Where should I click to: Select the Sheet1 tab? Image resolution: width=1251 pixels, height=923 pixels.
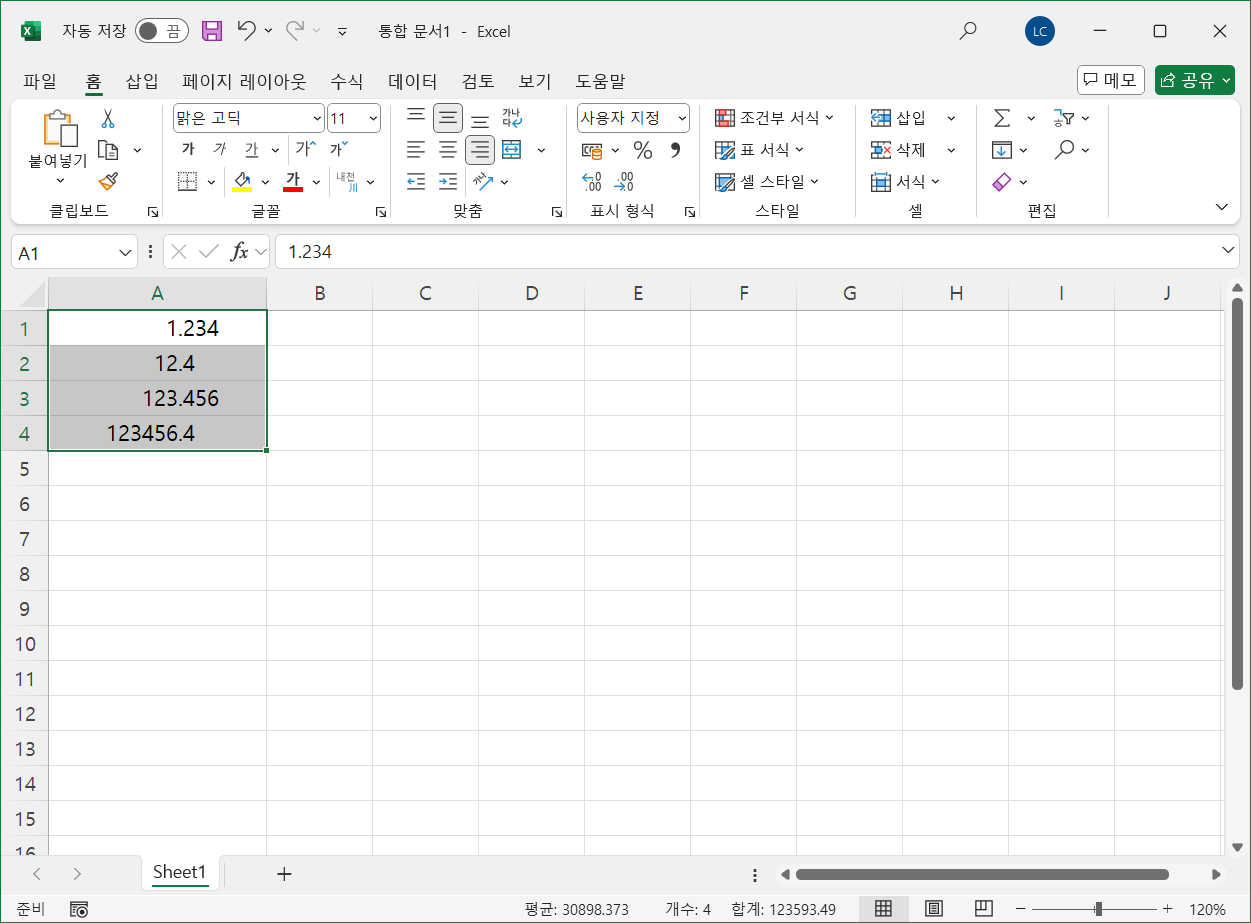tap(180, 872)
